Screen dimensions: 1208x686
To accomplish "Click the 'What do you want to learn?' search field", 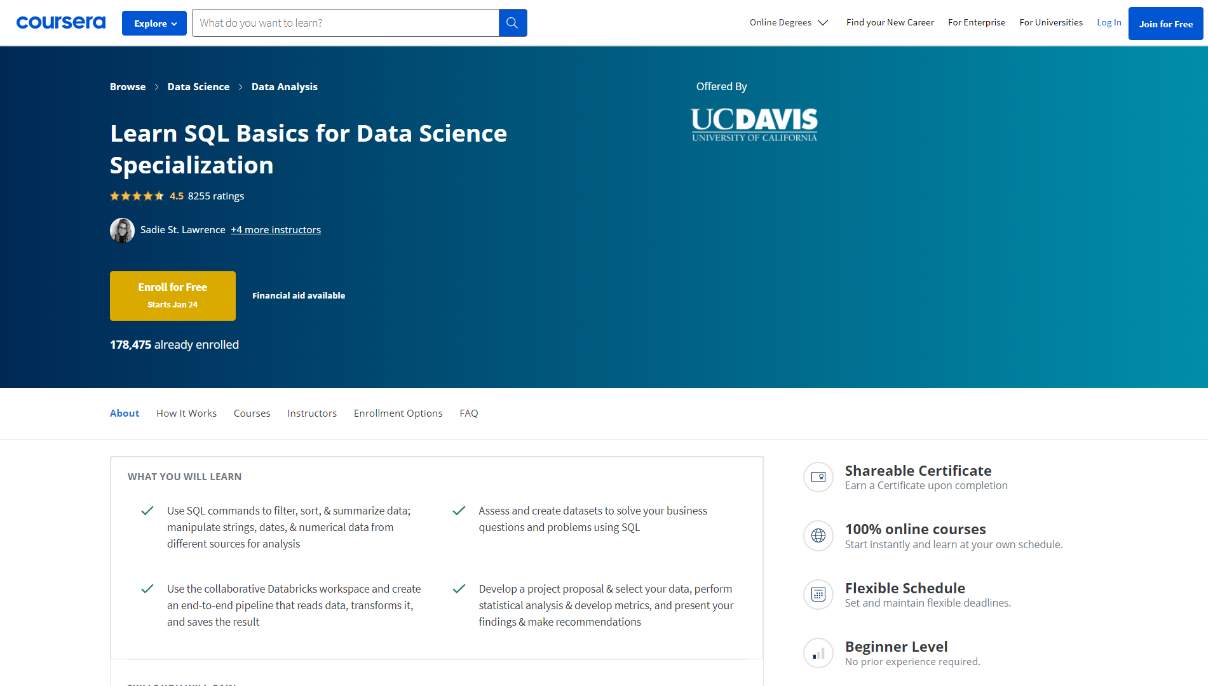I will pyautogui.click(x=345, y=23).
